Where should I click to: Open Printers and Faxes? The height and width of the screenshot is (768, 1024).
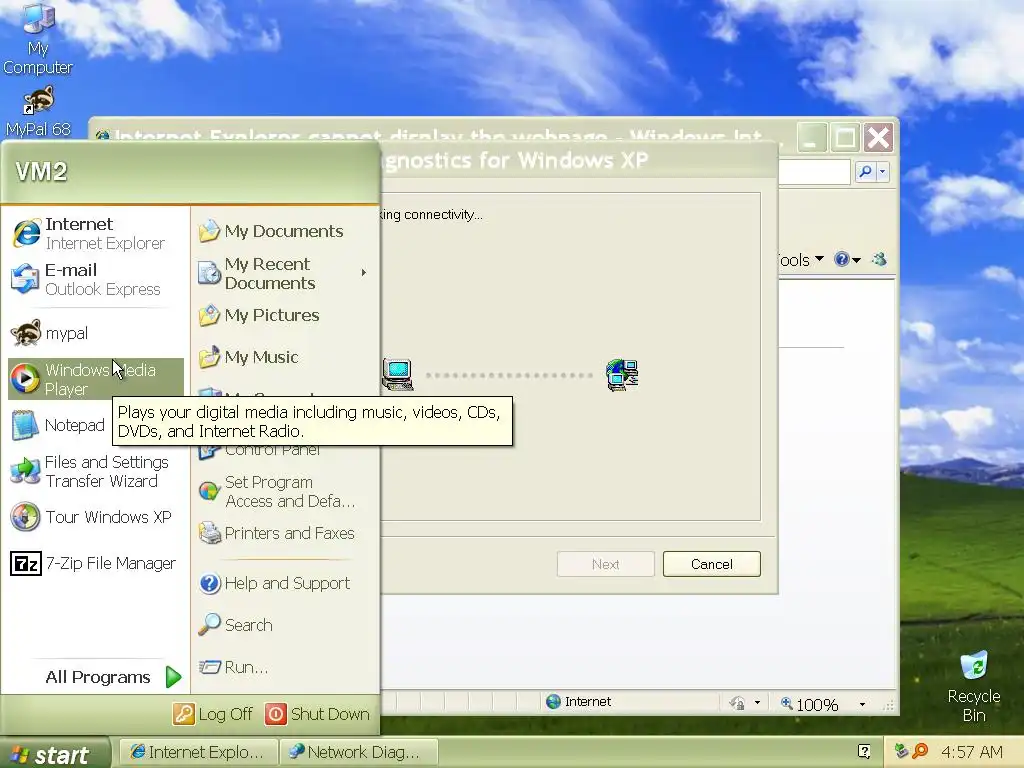click(283, 534)
